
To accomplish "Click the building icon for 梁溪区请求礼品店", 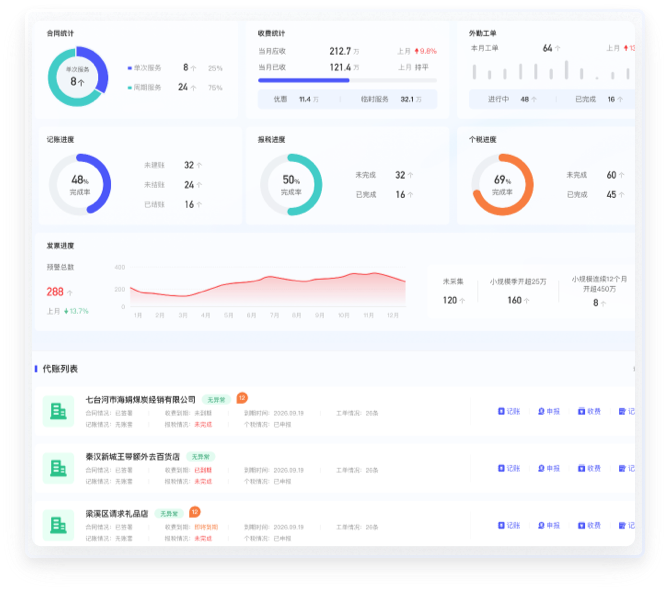I will point(58,525).
